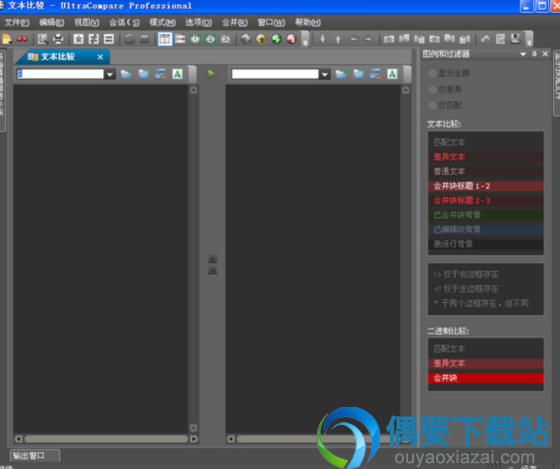Open the 视图 menu
560x469 pixels.
(86, 23)
